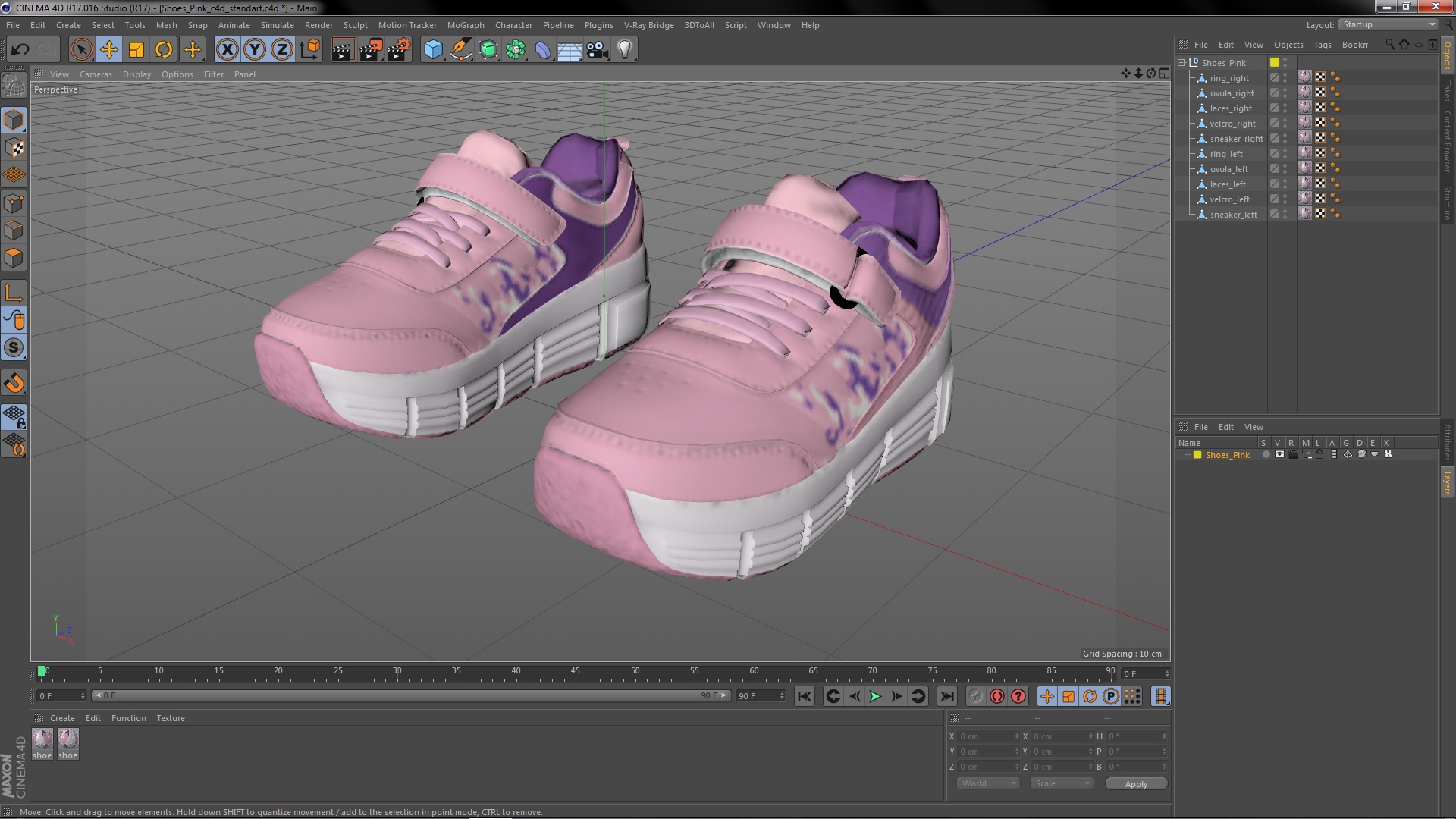
Task: Toggle visibility dots of velcro_left
Action: 1285,199
